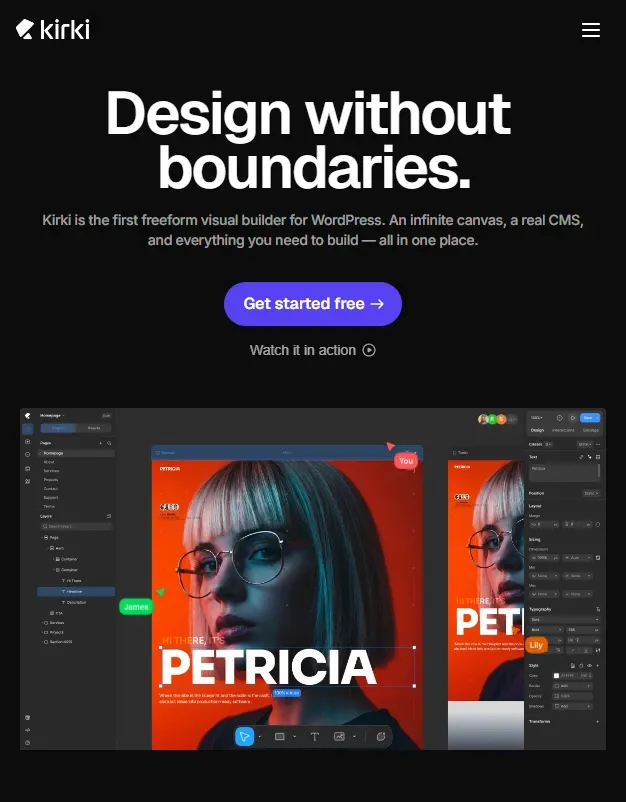Select the Text tool in bottom toolbar
Viewport: 626px width, 802px height.
tap(315, 737)
